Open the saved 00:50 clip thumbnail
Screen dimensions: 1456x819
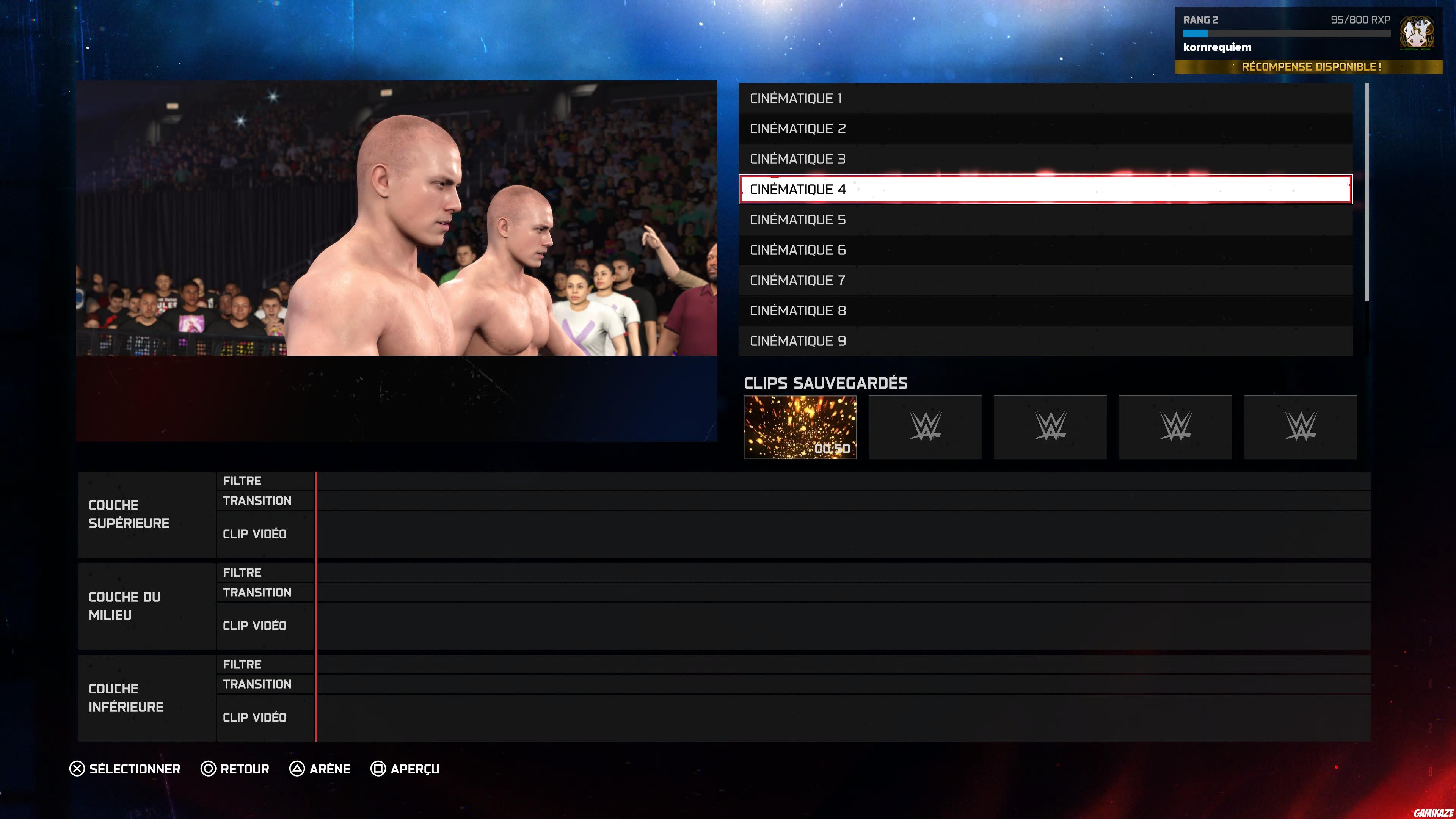point(800,427)
